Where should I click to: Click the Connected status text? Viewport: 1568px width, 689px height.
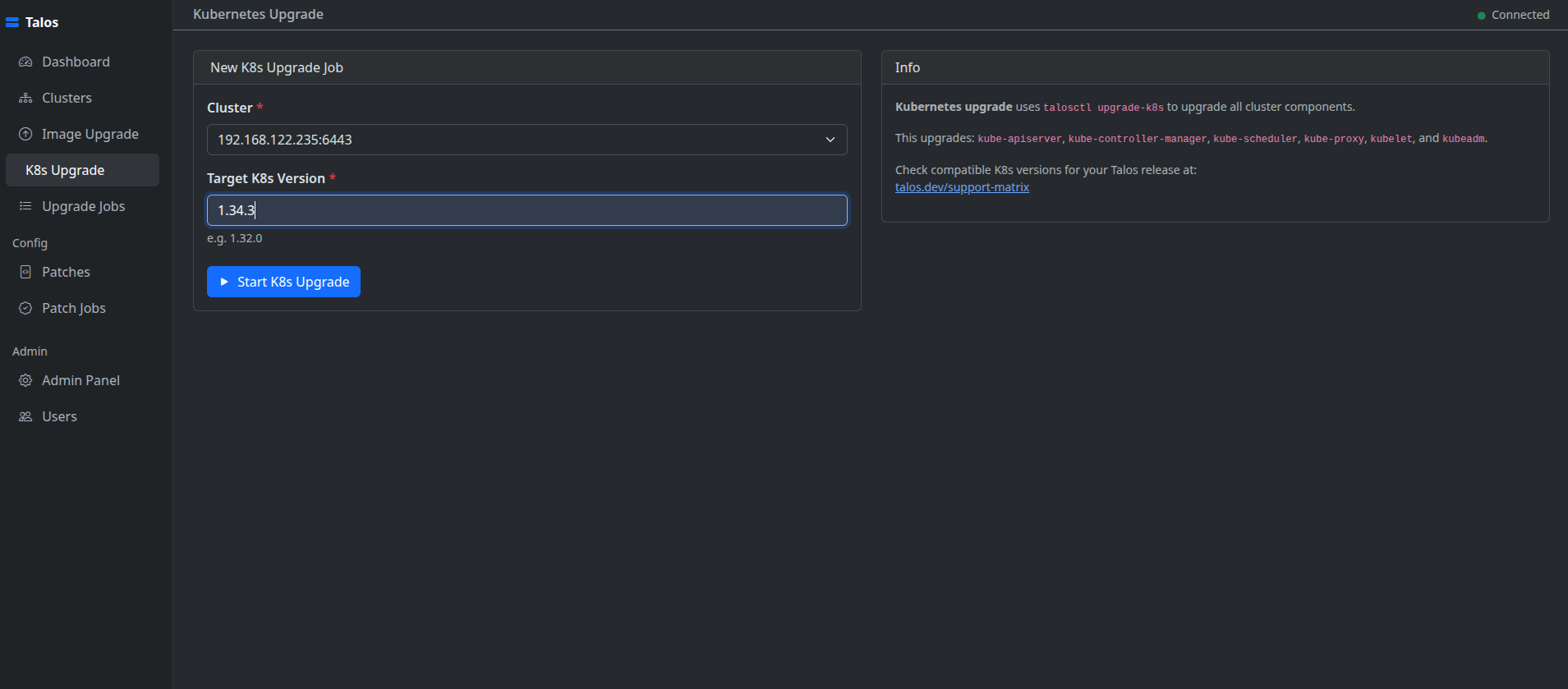click(1520, 15)
